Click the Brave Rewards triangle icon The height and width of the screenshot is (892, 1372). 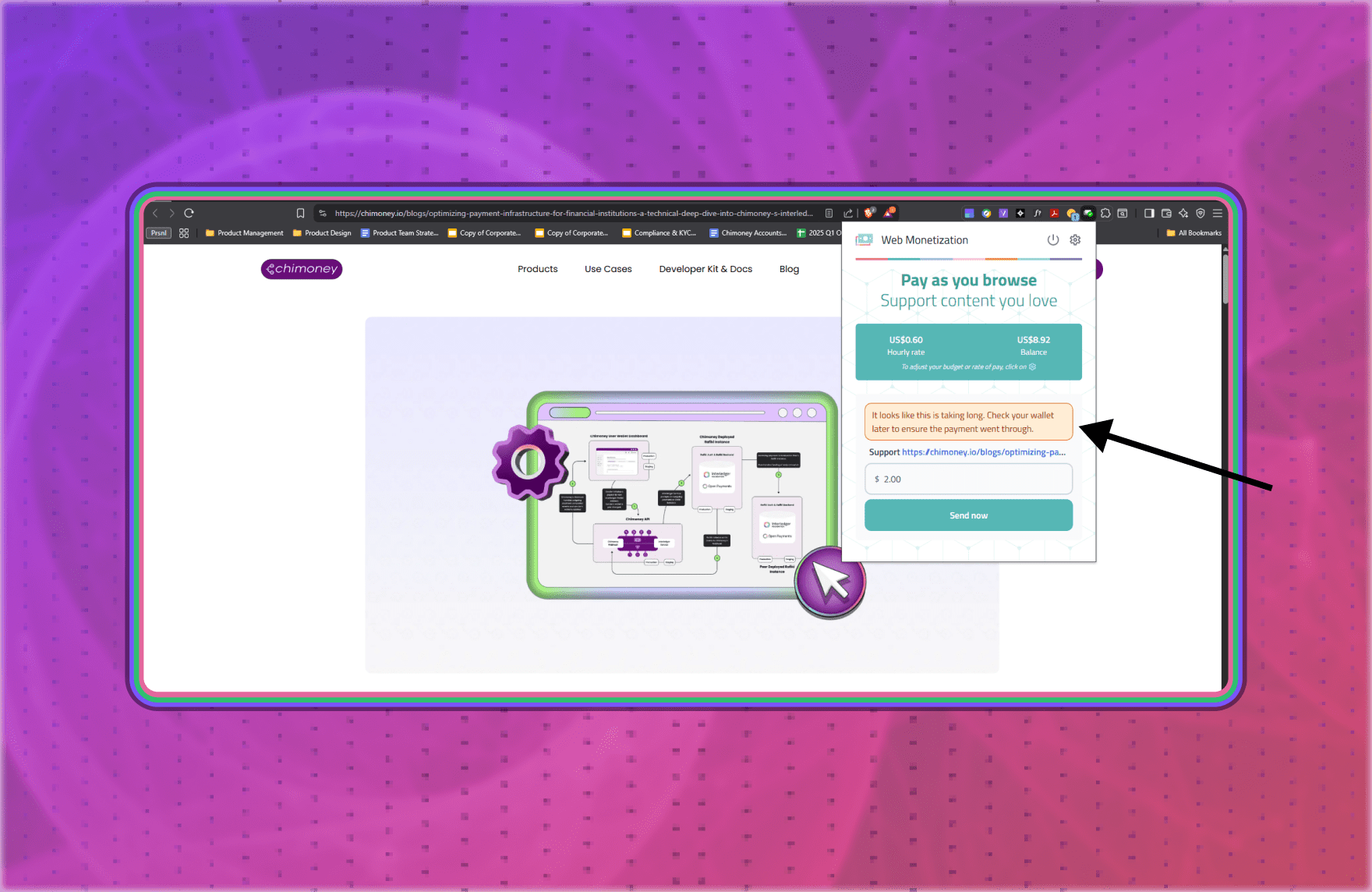(889, 213)
